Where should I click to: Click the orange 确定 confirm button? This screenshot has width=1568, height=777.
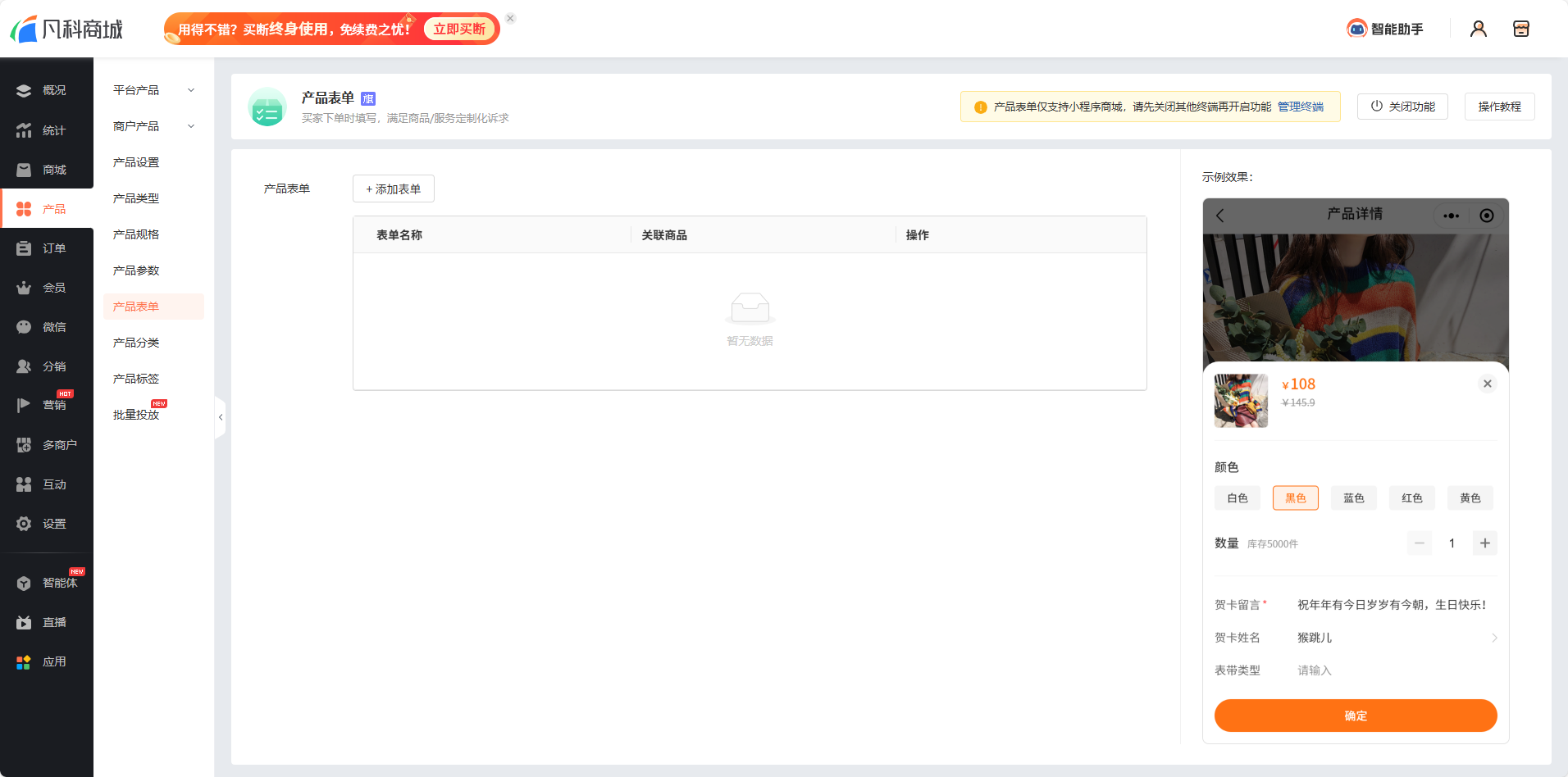(1356, 716)
